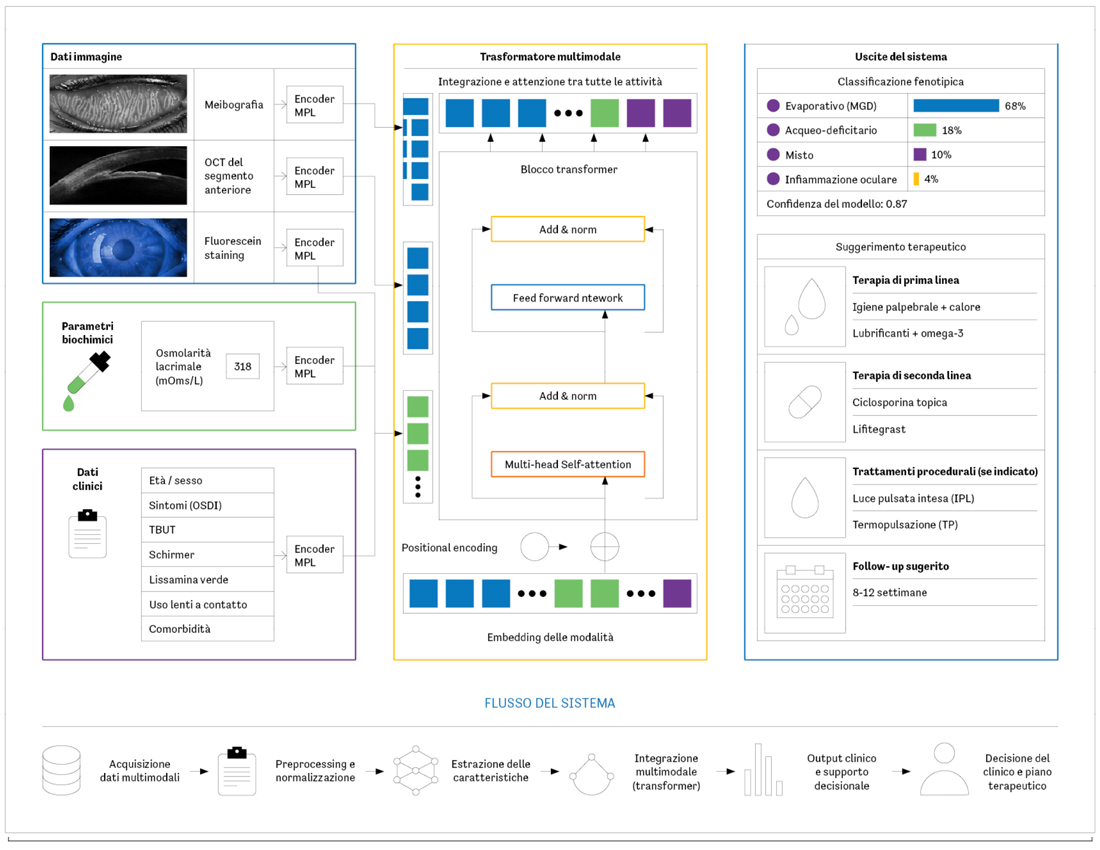This screenshot has height=850, width=1100.
Task: Click the Trasformatore multimodale heading
Action: coord(550,57)
